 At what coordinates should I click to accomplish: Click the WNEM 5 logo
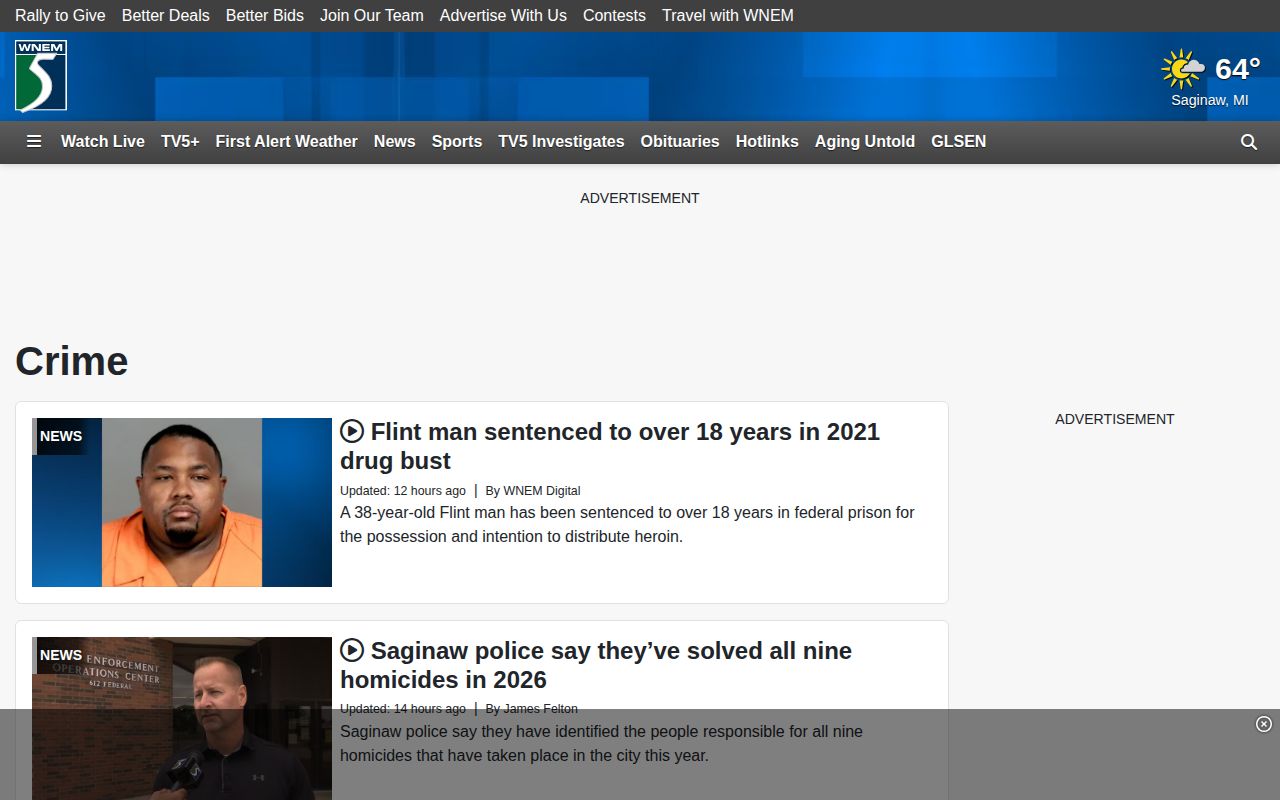point(41,76)
